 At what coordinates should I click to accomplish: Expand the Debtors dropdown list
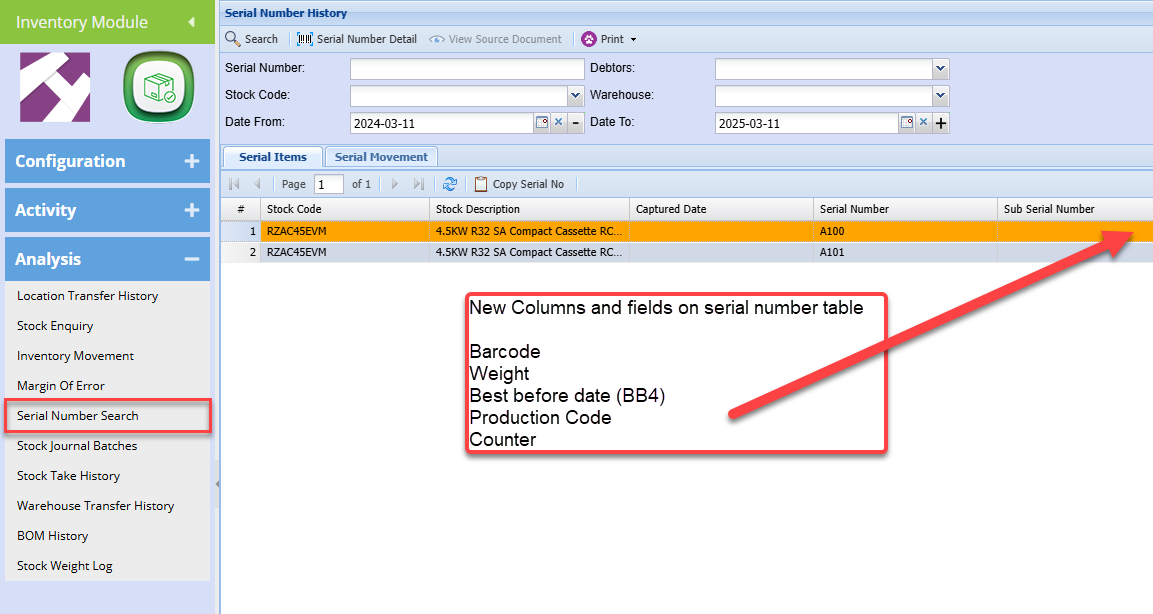pos(940,69)
